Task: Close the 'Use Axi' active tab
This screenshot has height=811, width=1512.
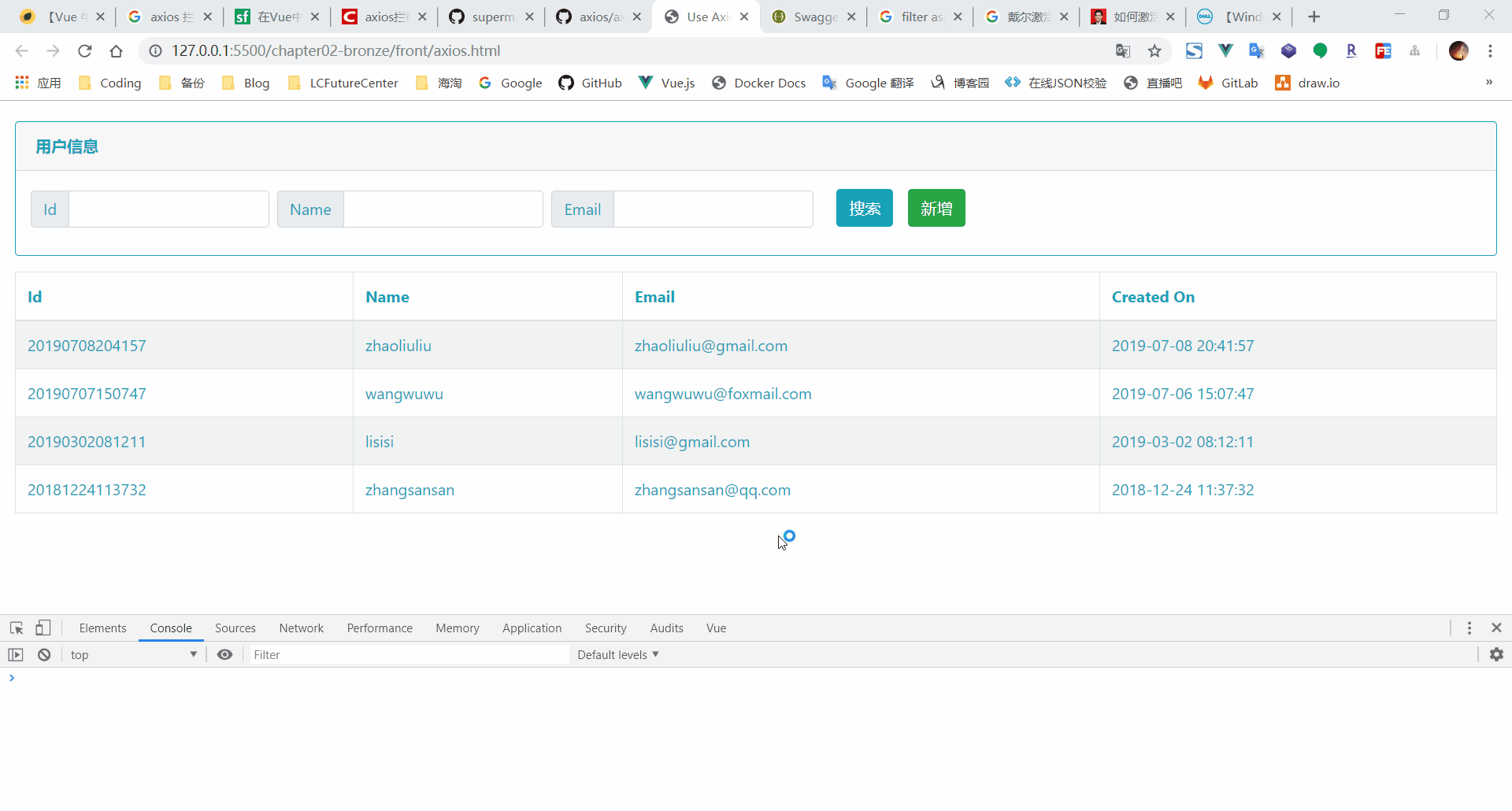Action: pos(744,17)
